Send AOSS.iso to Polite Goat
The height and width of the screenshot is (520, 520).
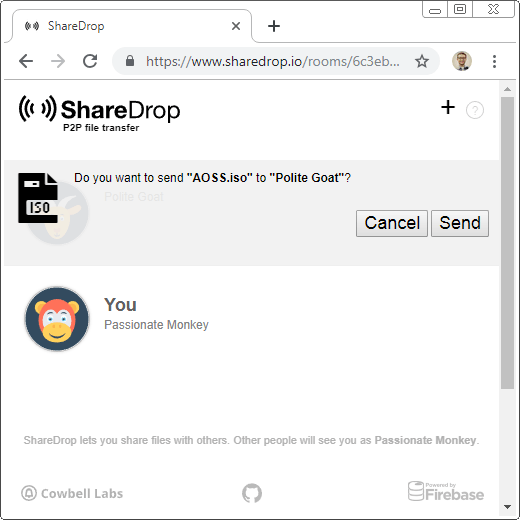tap(460, 223)
